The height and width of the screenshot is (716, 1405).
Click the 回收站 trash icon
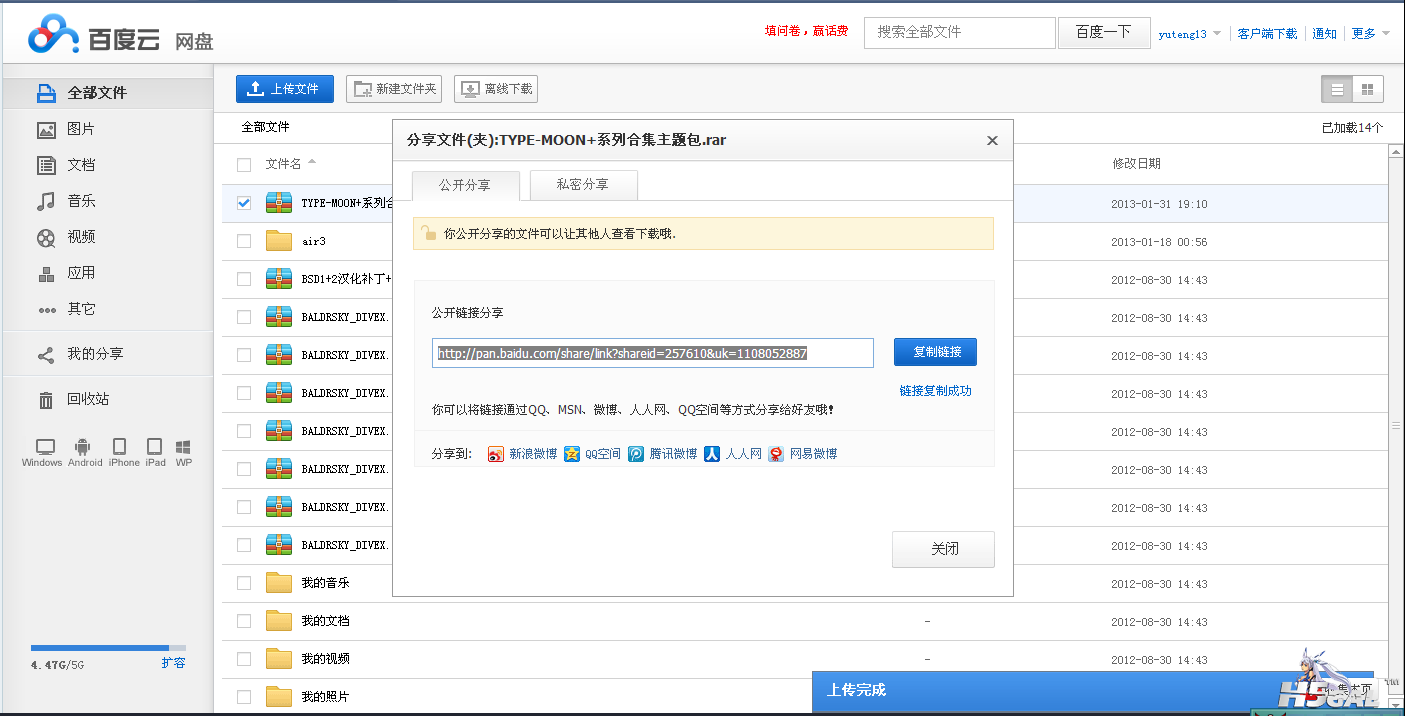(46, 400)
